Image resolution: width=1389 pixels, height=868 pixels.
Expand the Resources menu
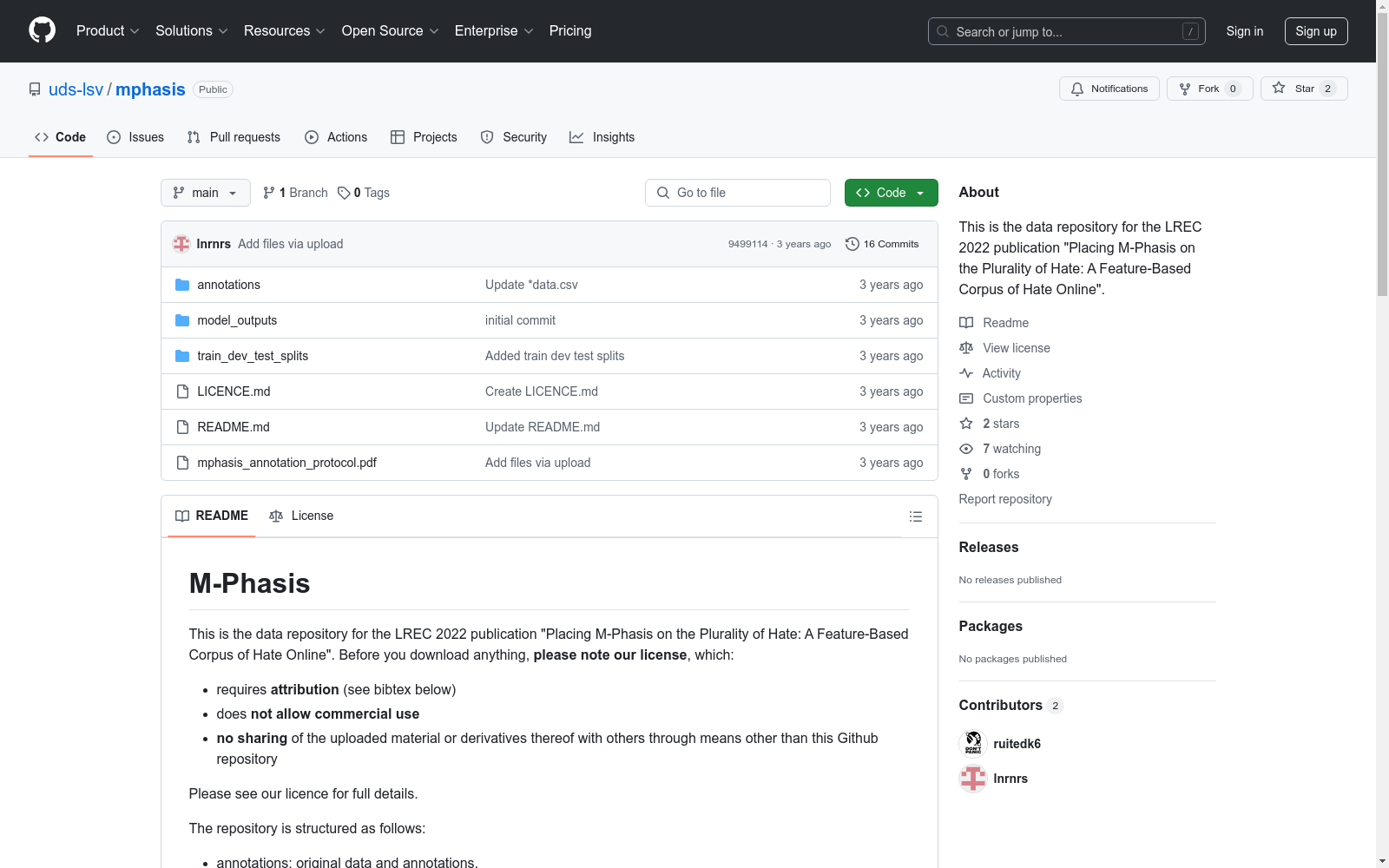tap(285, 31)
